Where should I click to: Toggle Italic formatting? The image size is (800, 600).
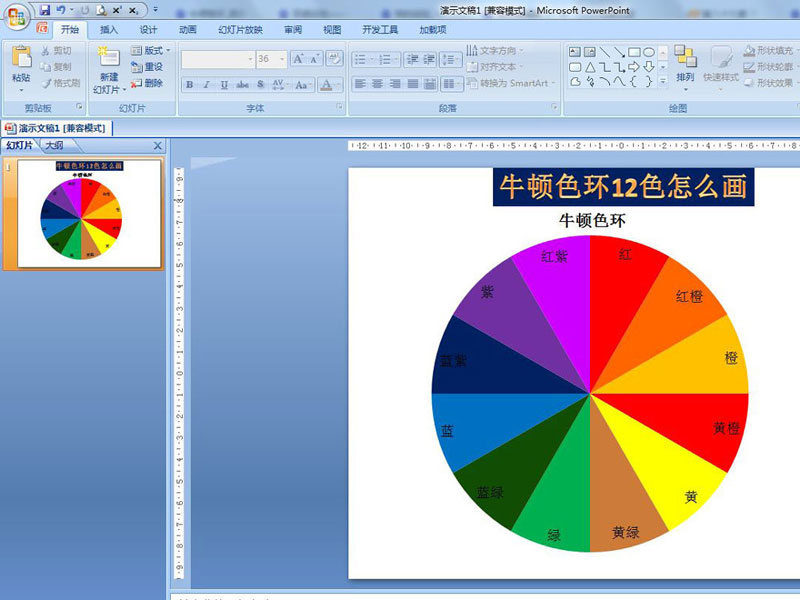tap(206, 85)
